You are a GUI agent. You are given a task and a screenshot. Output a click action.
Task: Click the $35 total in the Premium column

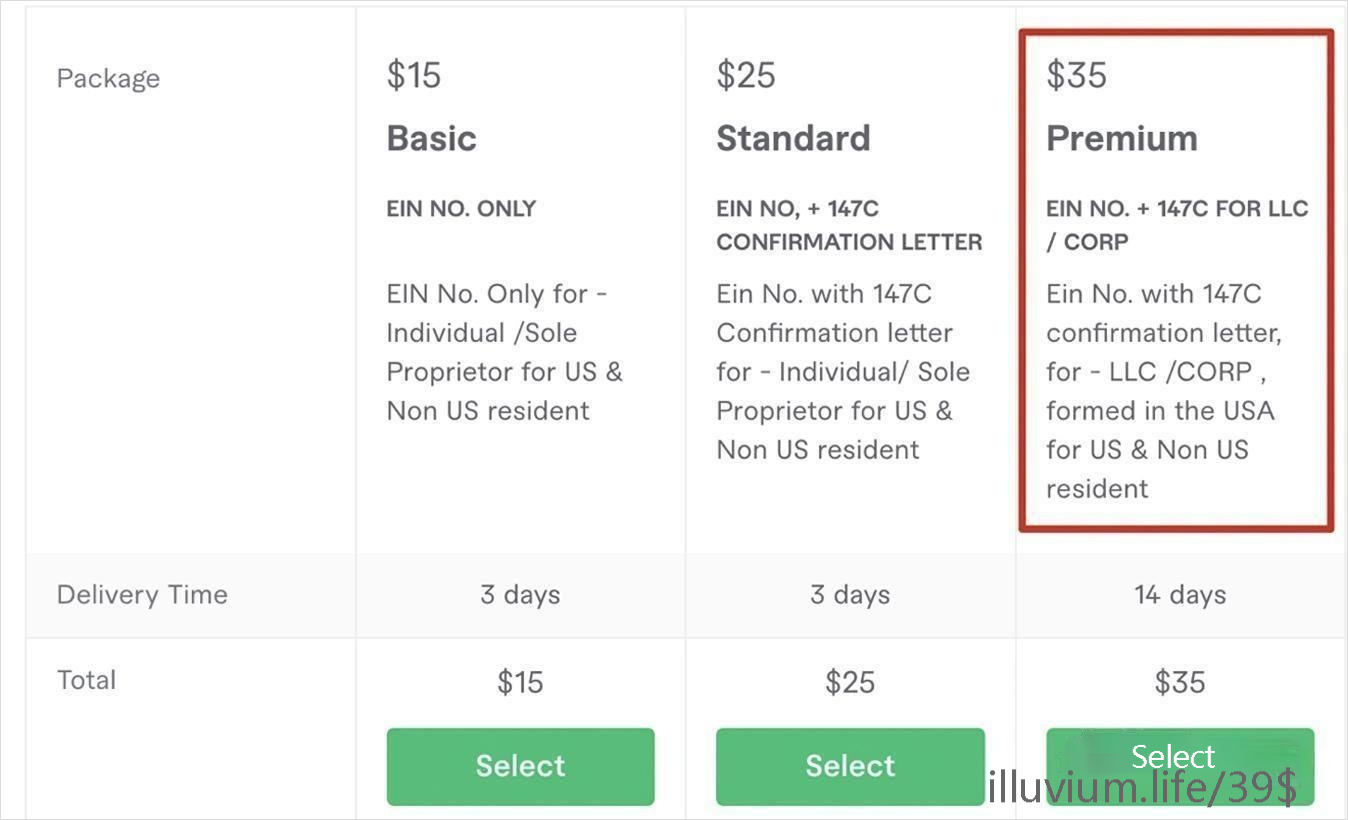pos(1179,682)
